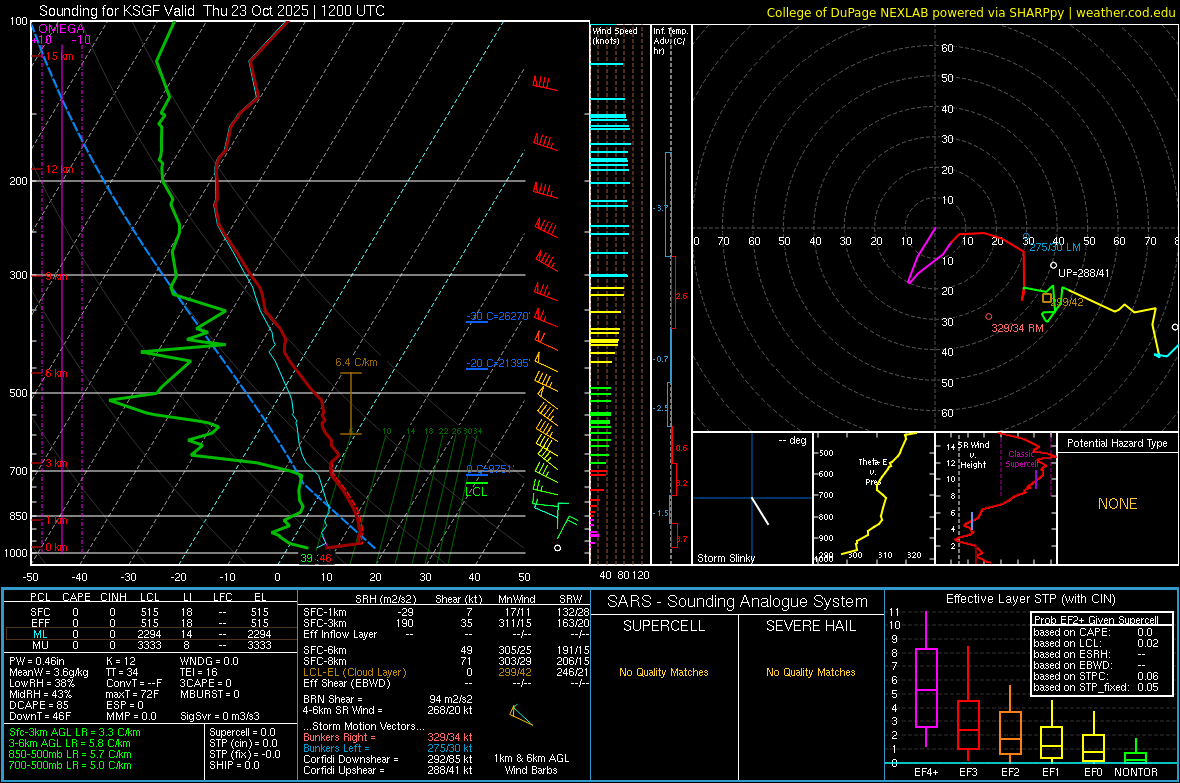Click the Bunkers right-mover red circle on hodograph
This screenshot has width=1180, height=783.
989,317
